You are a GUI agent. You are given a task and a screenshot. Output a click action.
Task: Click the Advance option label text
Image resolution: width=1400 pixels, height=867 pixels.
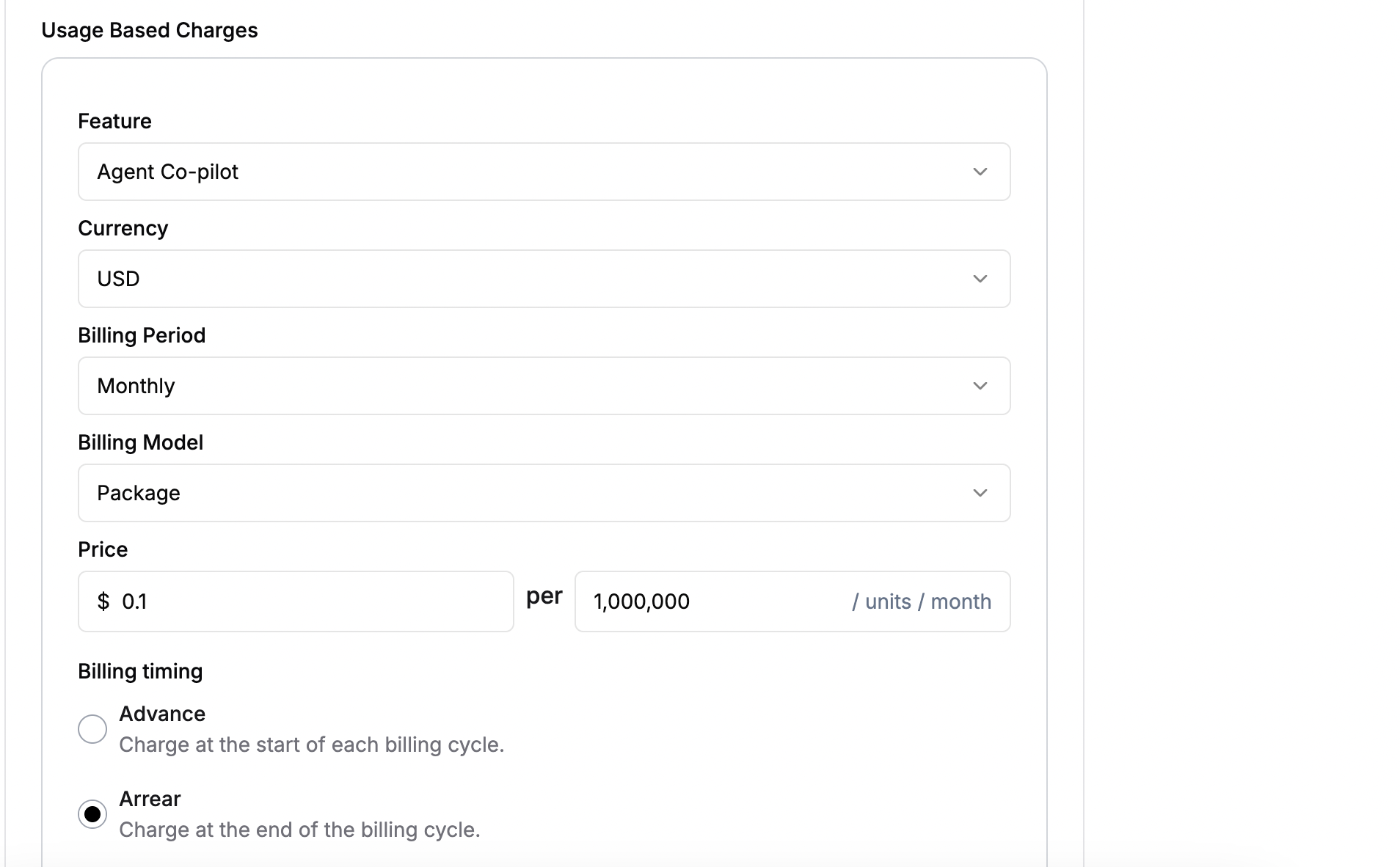tap(162, 714)
